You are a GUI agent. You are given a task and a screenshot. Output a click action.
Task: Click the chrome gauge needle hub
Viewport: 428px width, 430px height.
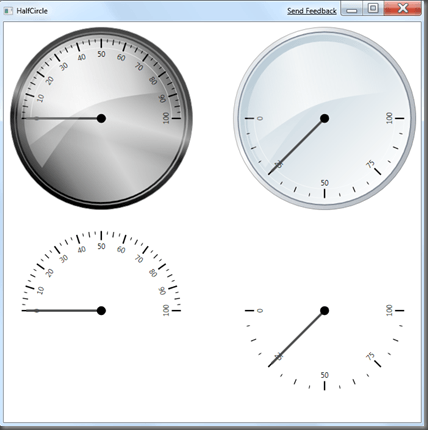[101, 118]
